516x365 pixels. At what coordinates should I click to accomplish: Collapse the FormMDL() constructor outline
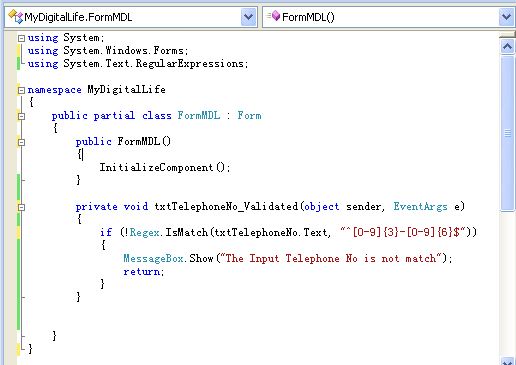click(21, 142)
